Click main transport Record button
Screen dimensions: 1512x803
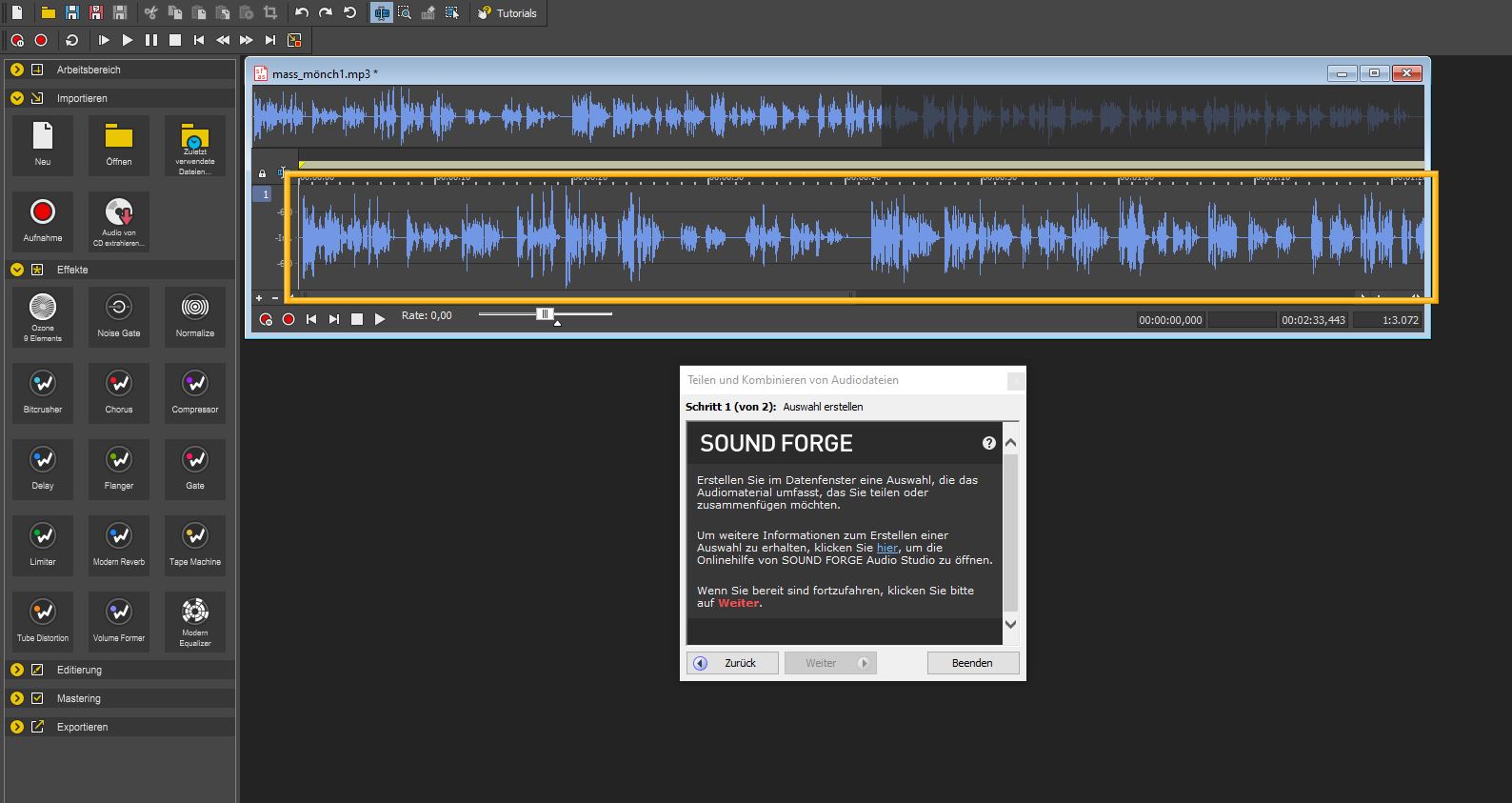coord(41,40)
